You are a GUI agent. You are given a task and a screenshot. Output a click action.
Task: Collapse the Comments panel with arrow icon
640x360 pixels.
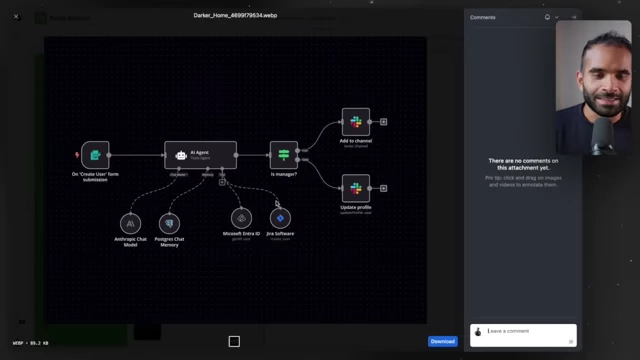pos(573,17)
